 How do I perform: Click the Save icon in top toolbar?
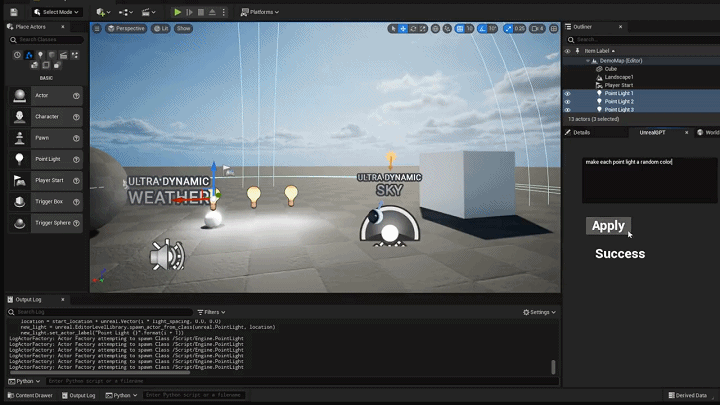pyautogui.click(x=14, y=12)
